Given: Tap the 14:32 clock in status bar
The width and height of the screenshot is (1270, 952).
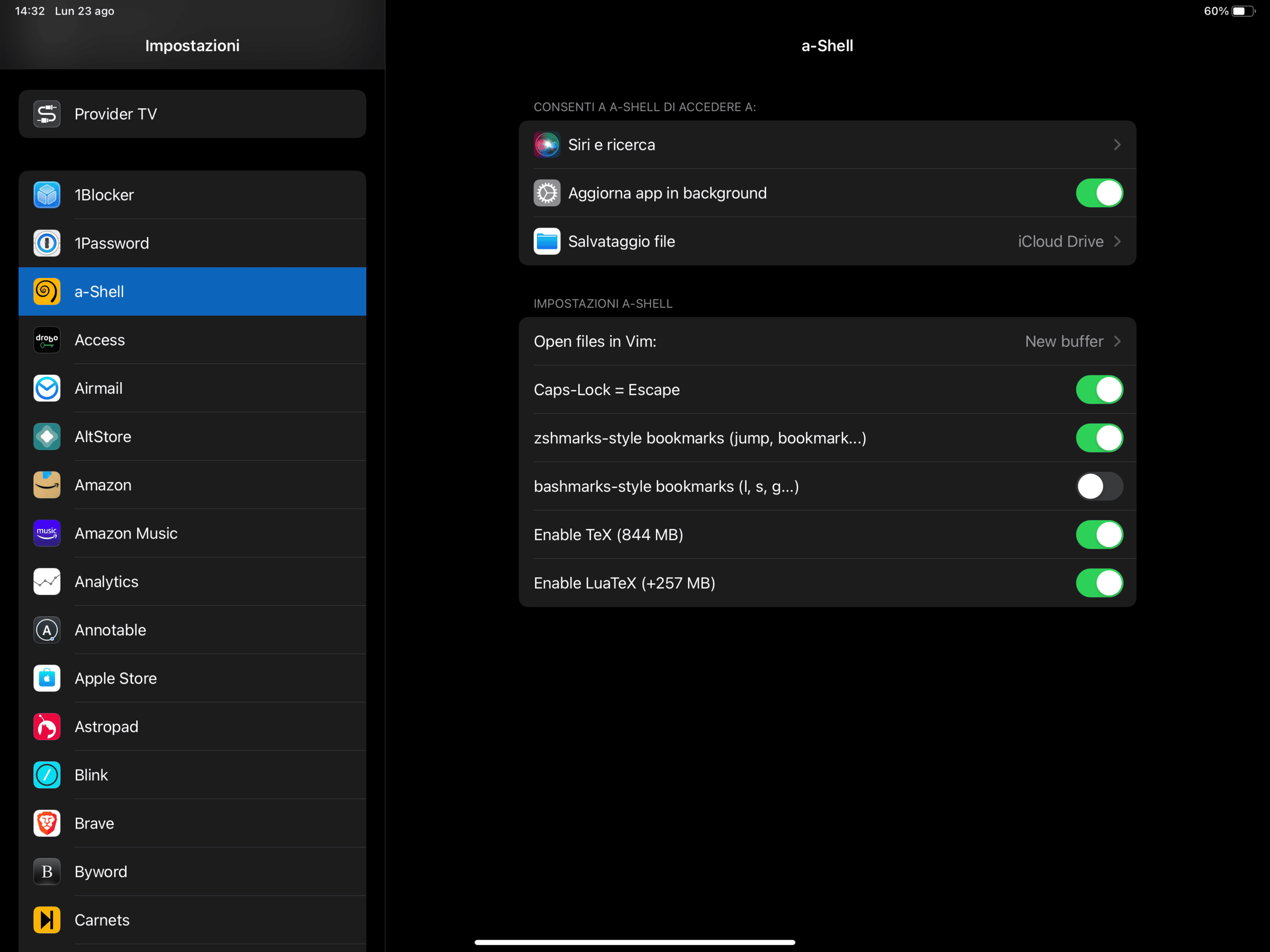Looking at the screenshot, I should tap(29, 11).
